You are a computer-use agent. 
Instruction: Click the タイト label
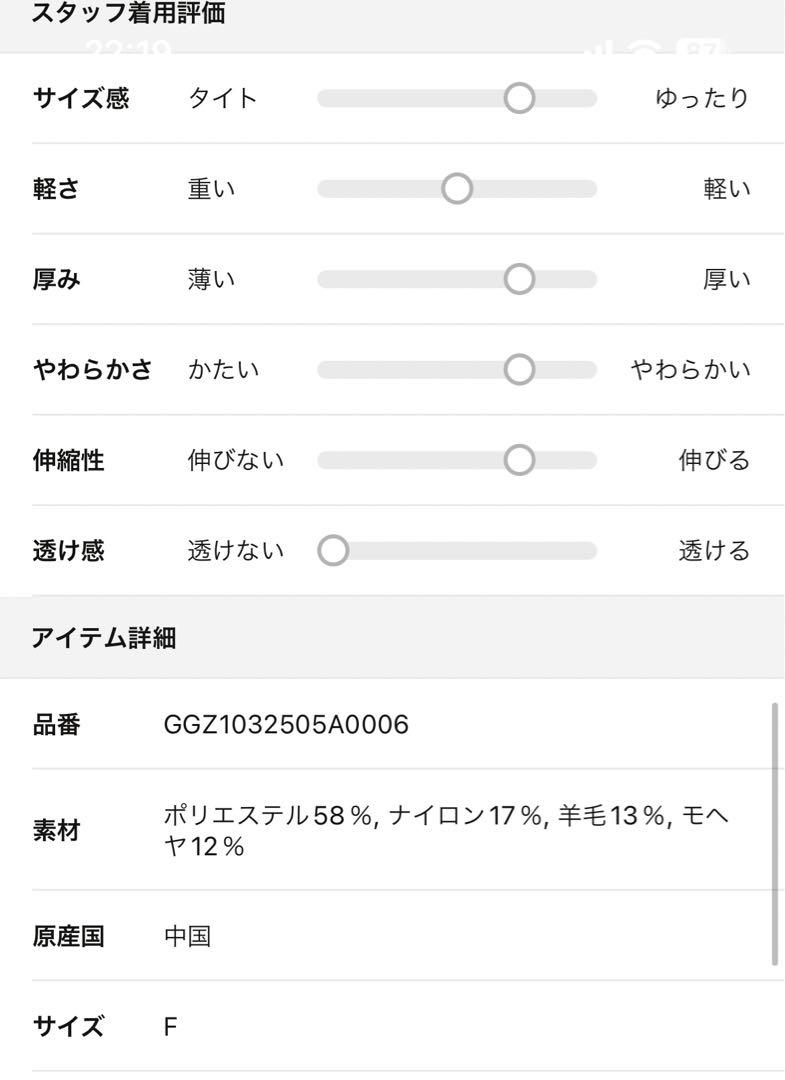[x=222, y=98]
